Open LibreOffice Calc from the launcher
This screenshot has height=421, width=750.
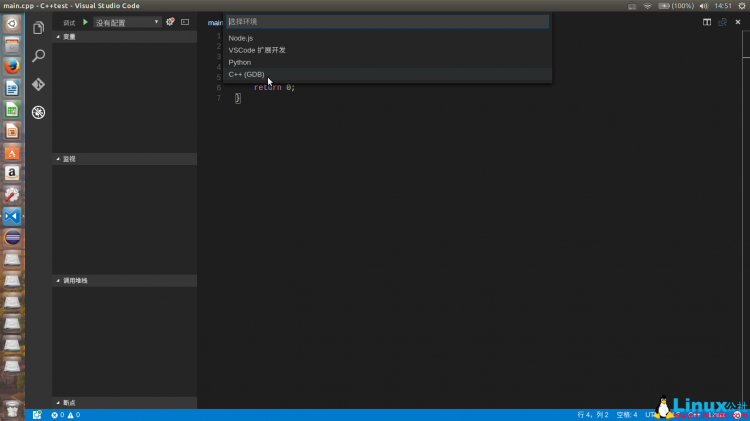12,110
